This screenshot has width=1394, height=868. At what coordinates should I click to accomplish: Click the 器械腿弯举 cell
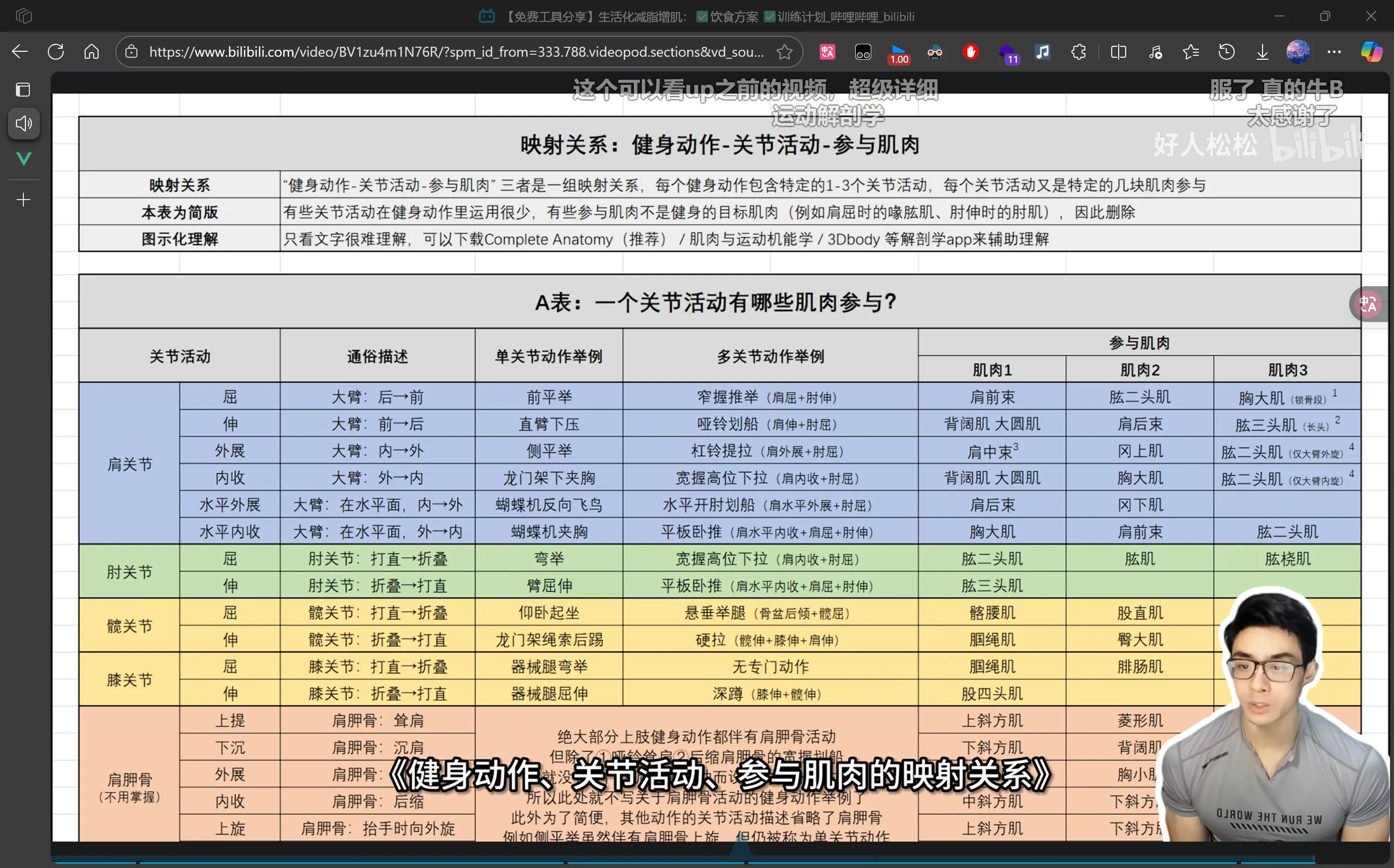click(x=549, y=666)
